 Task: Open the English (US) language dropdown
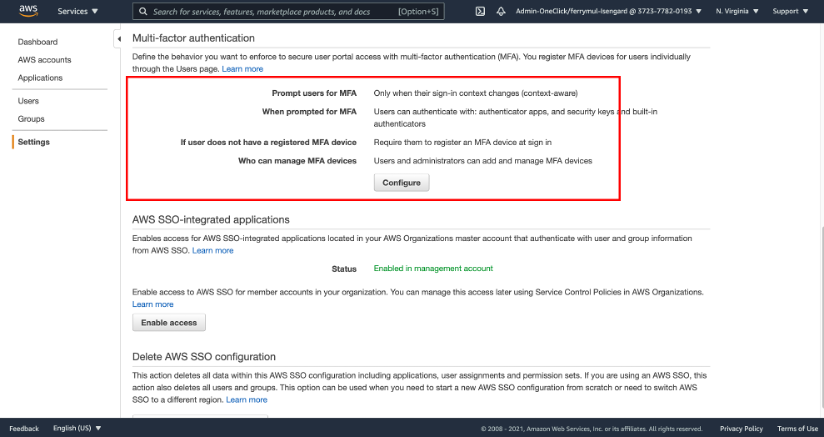[77, 428]
